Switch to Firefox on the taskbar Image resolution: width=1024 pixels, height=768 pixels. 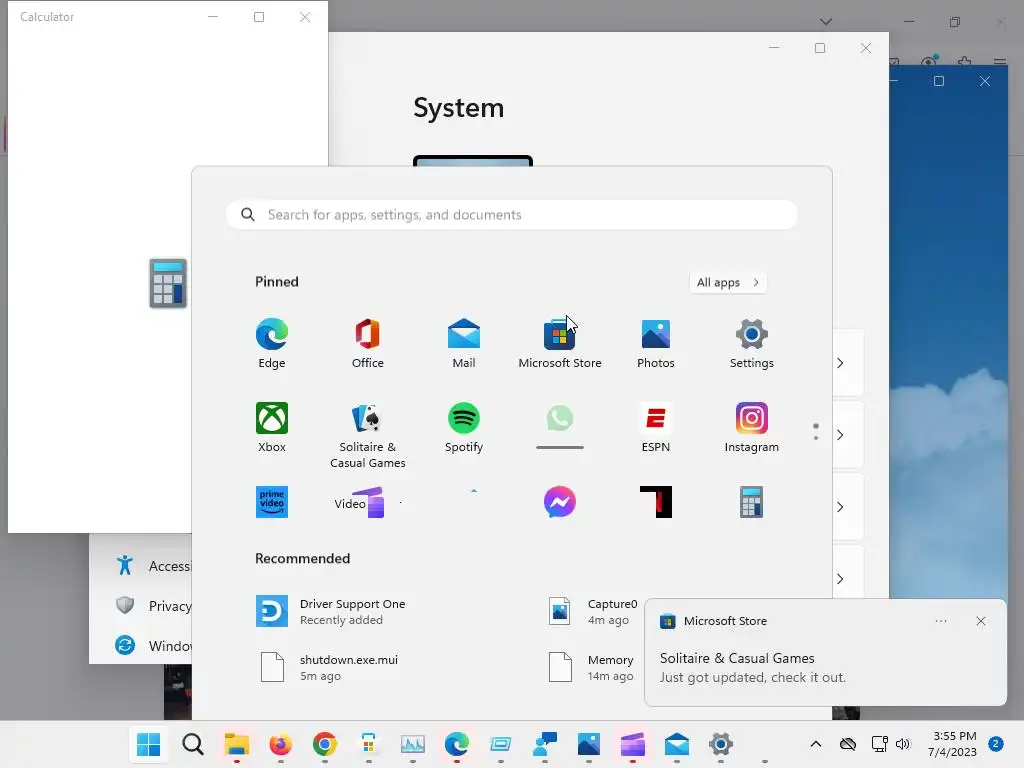[281, 744]
